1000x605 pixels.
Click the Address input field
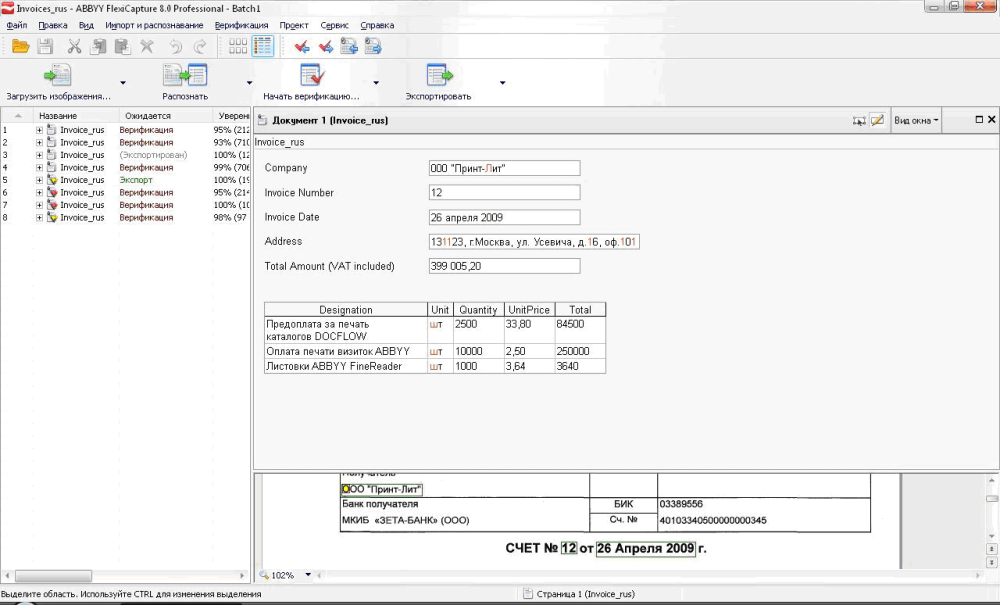[534, 242]
